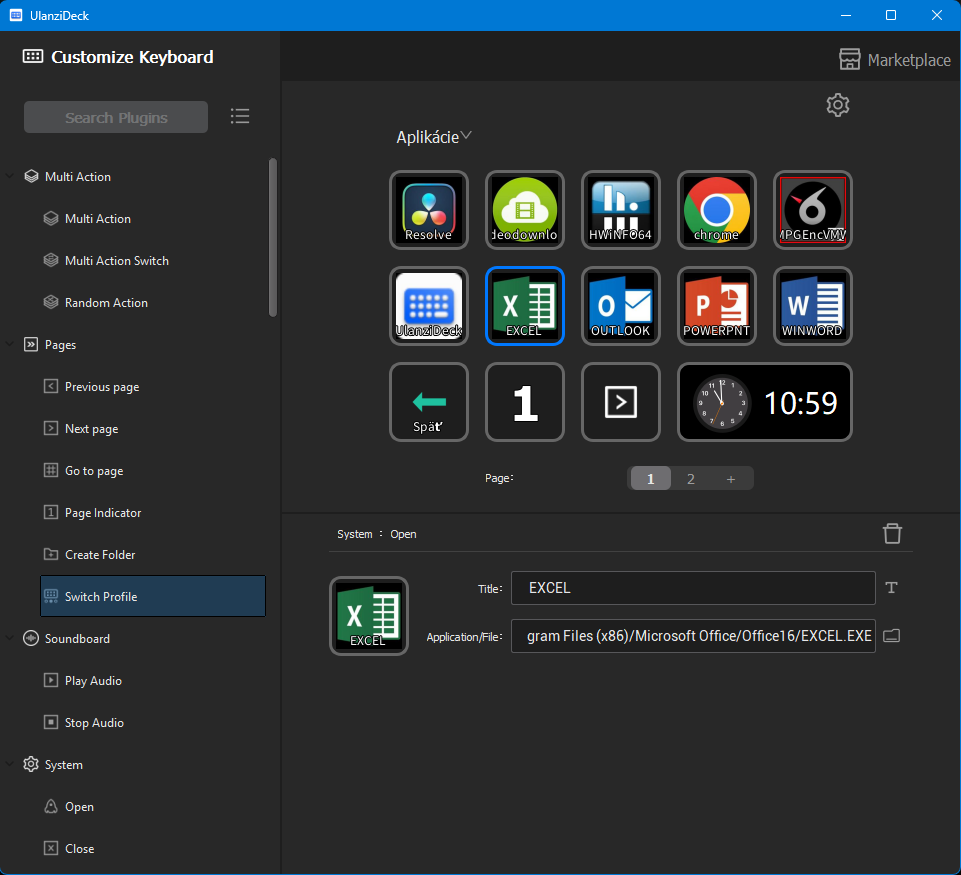Select the DaVinci Resolve key icon
This screenshot has width=961, height=875.
point(429,210)
